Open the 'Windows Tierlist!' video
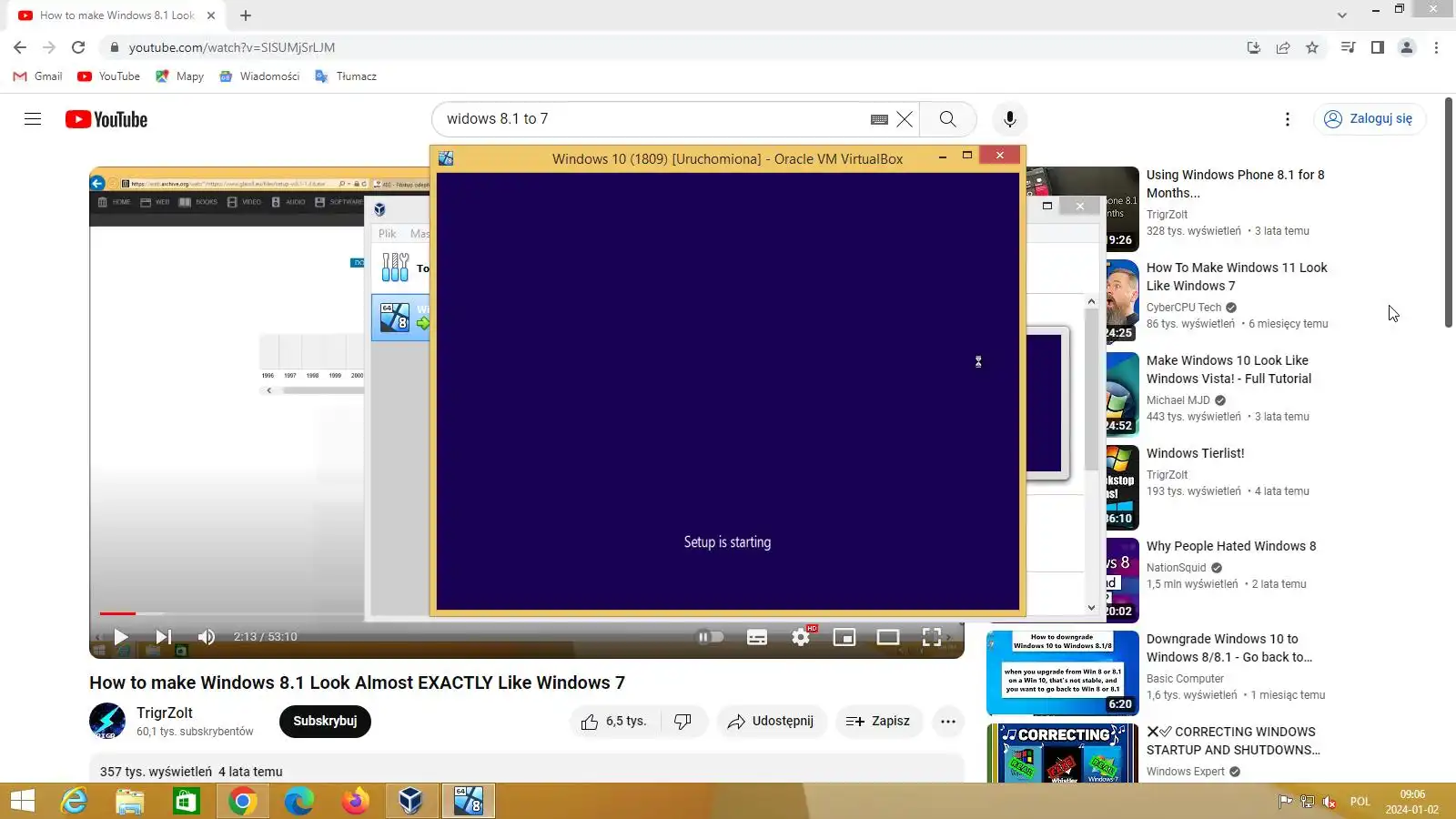Viewport: 1456px width, 819px height. pos(1195,453)
